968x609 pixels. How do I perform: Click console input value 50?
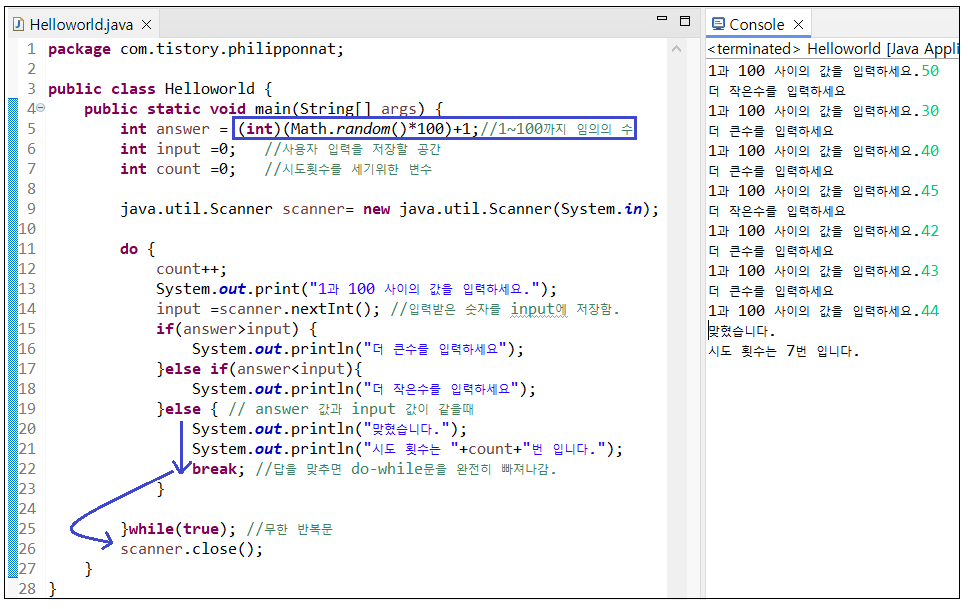coord(930,71)
